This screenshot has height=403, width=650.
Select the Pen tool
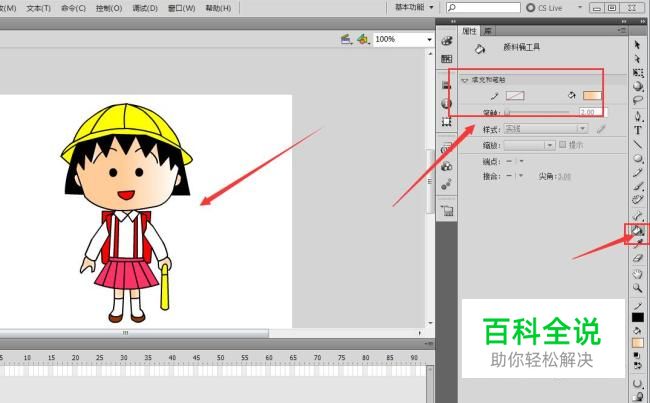click(x=638, y=117)
